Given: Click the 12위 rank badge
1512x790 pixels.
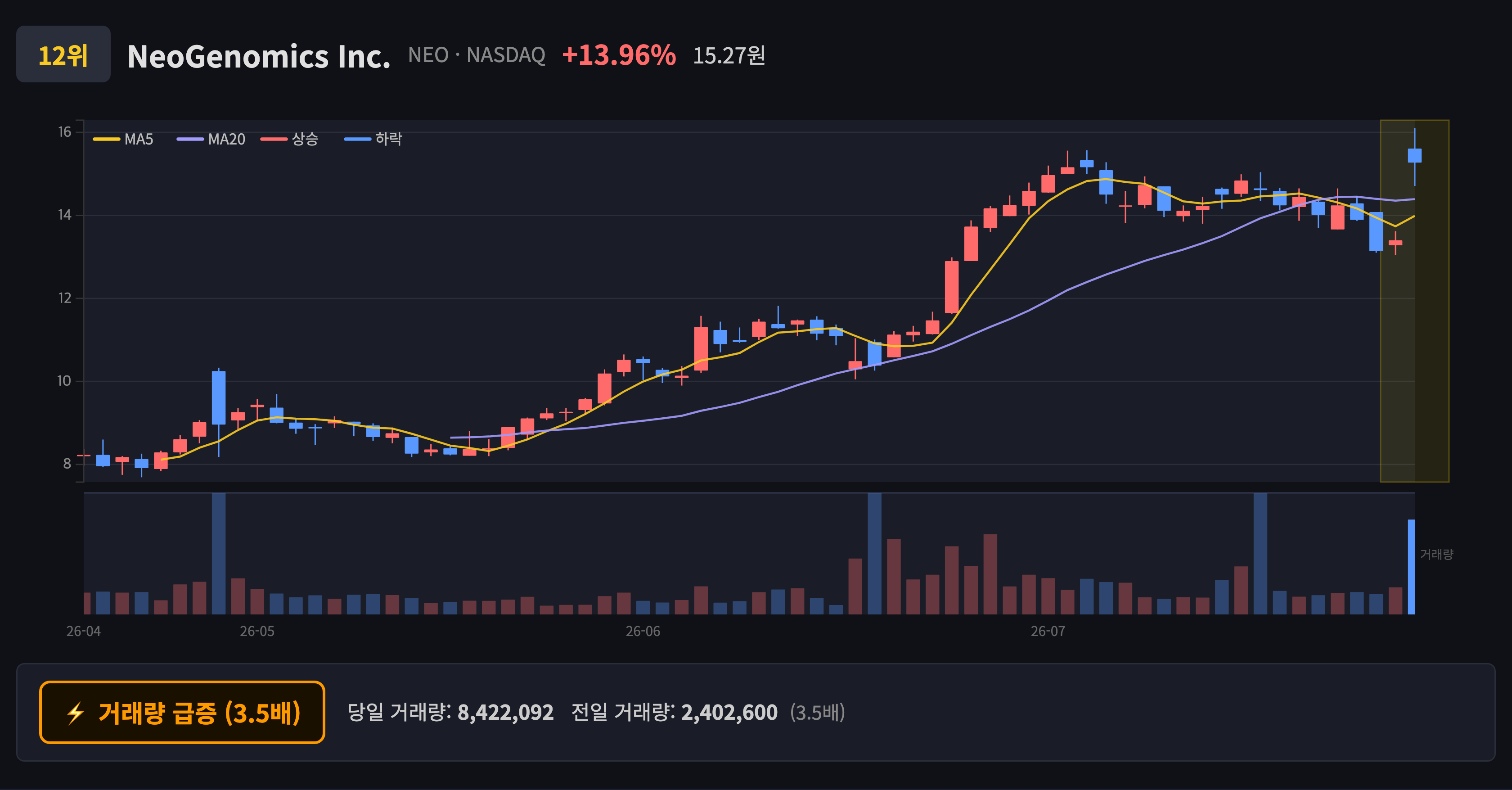Looking at the screenshot, I should pyautogui.click(x=63, y=54).
